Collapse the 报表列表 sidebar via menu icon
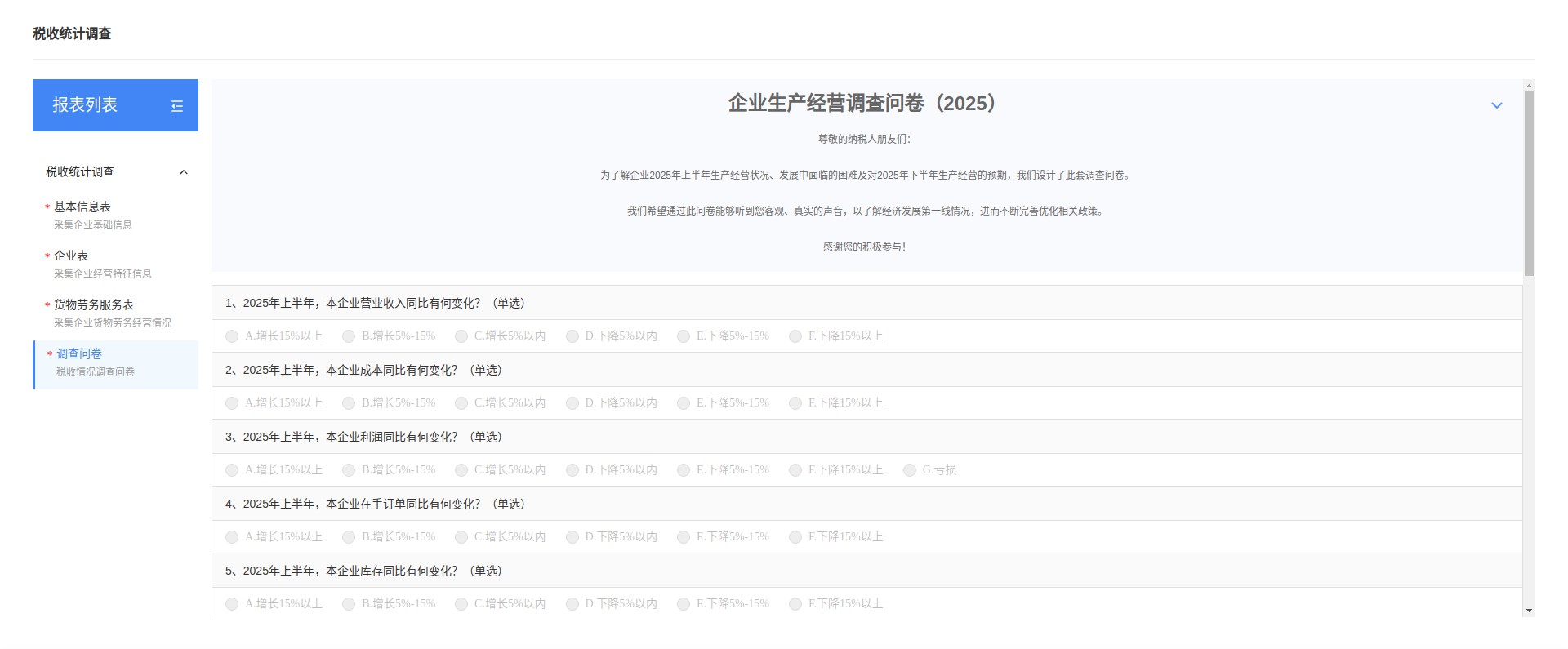The height and width of the screenshot is (649, 1568). 177,106
